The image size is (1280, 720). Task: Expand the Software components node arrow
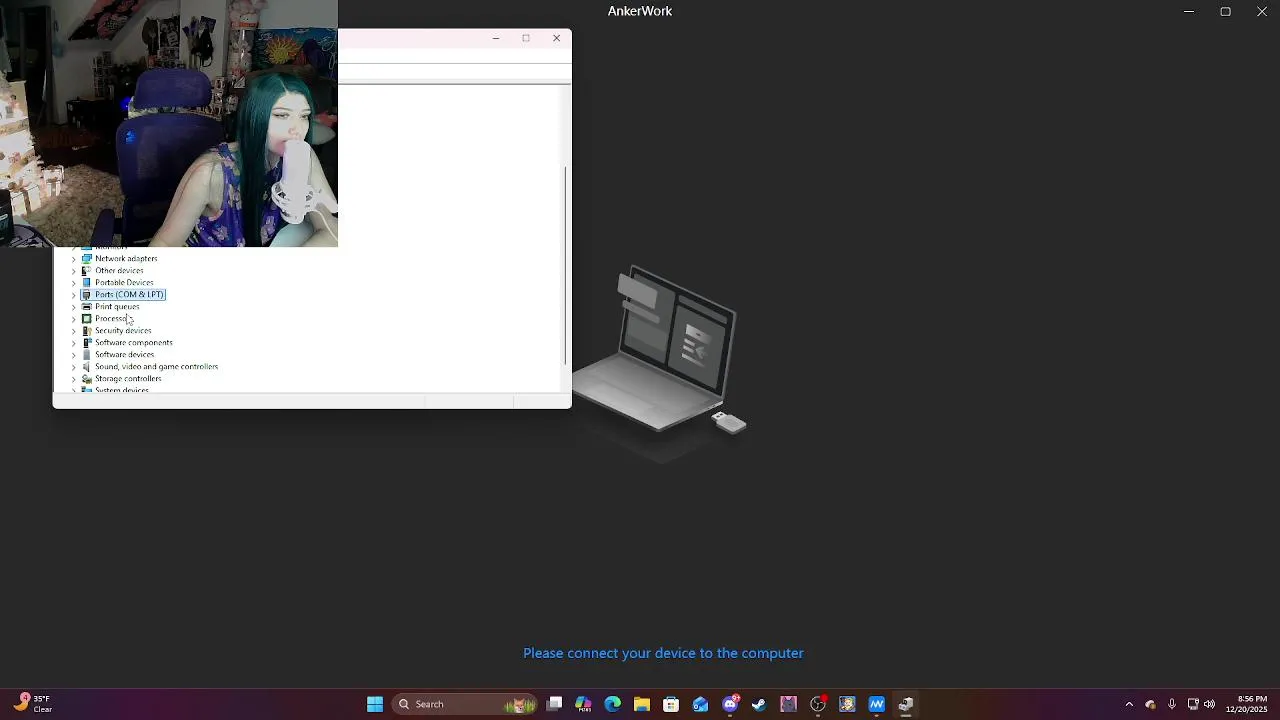pyautogui.click(x=73, y=343)
